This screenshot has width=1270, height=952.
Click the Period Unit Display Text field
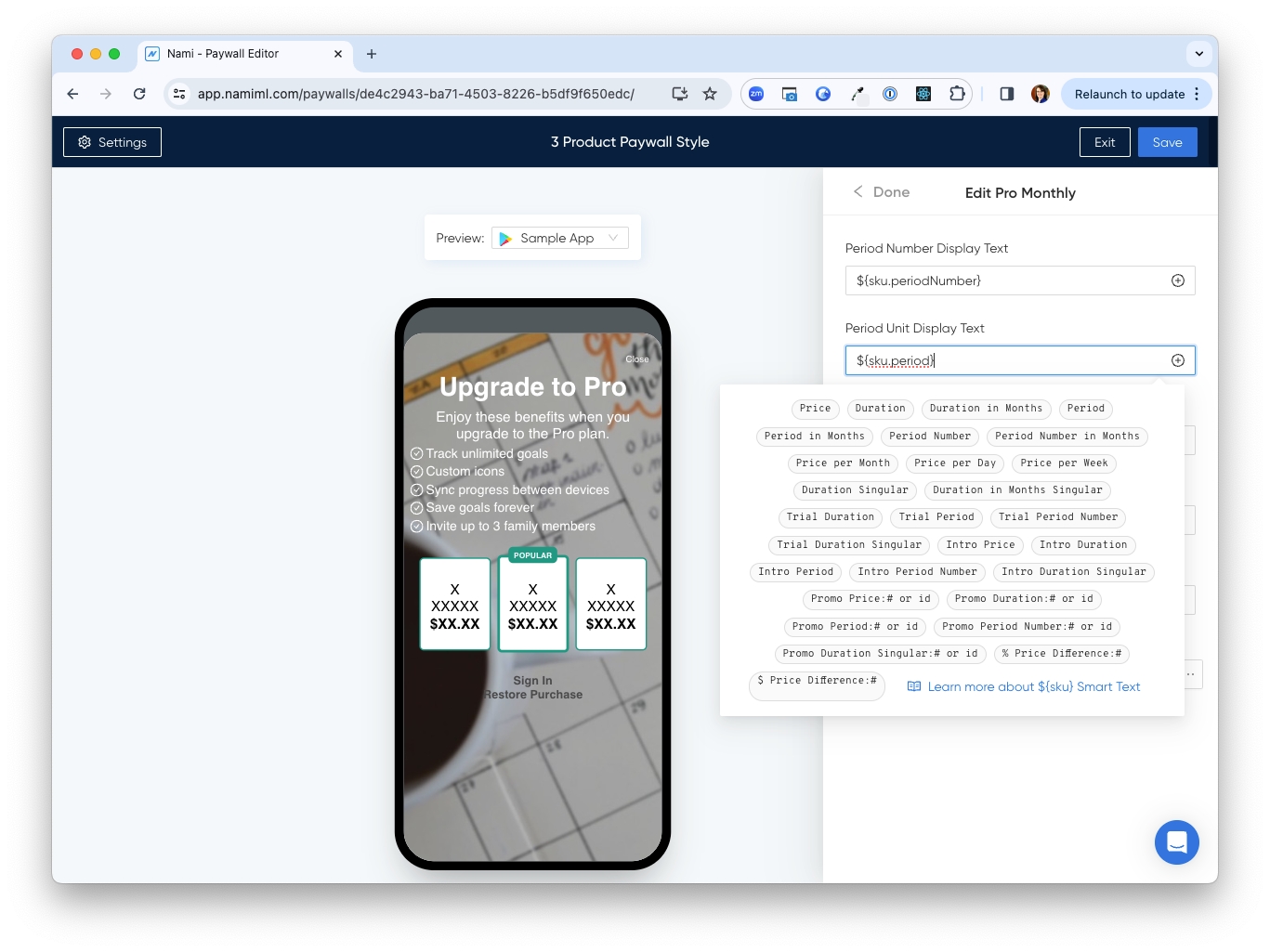[x=1020, y=360]
